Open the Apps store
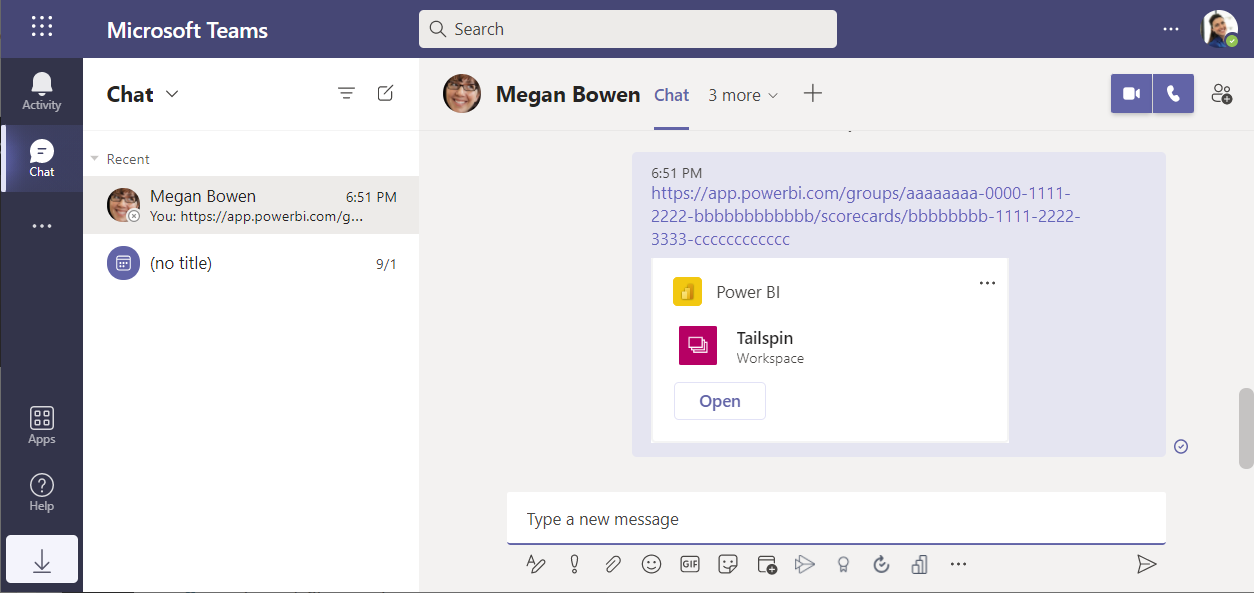 42,425
